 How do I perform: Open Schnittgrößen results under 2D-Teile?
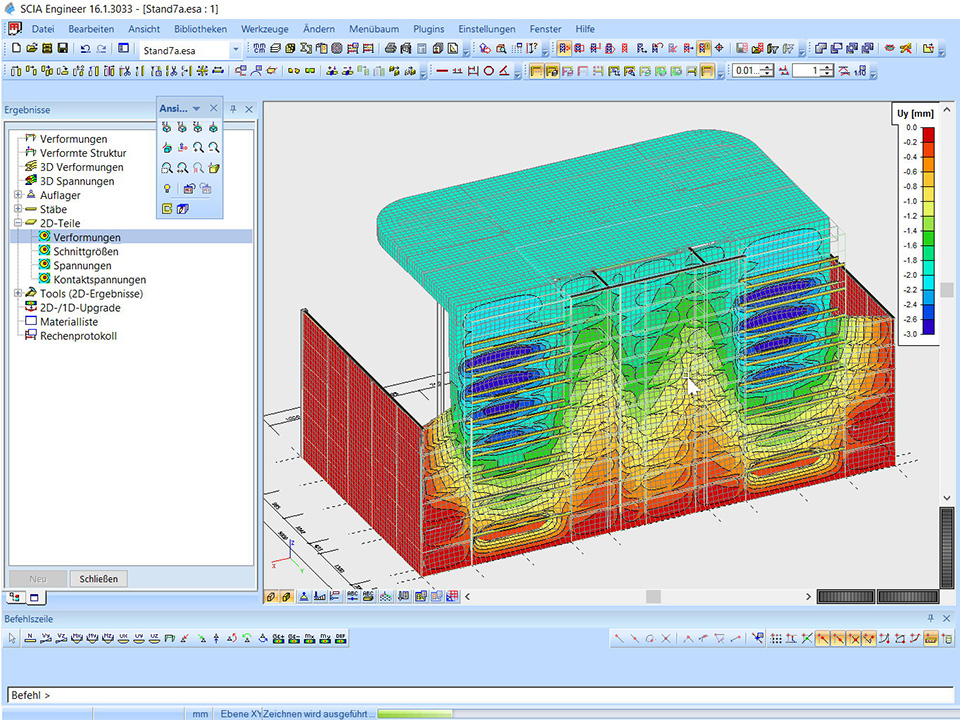point(86,252)
